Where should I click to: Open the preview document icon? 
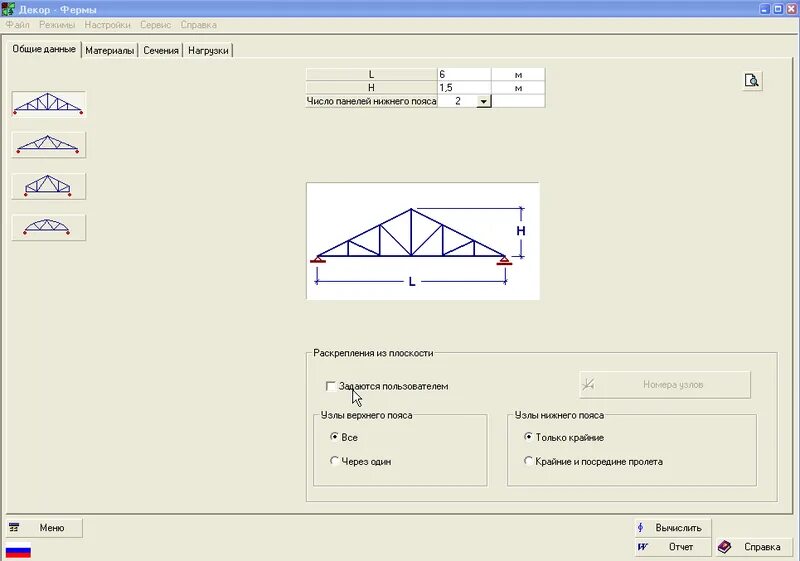point(752,80)
